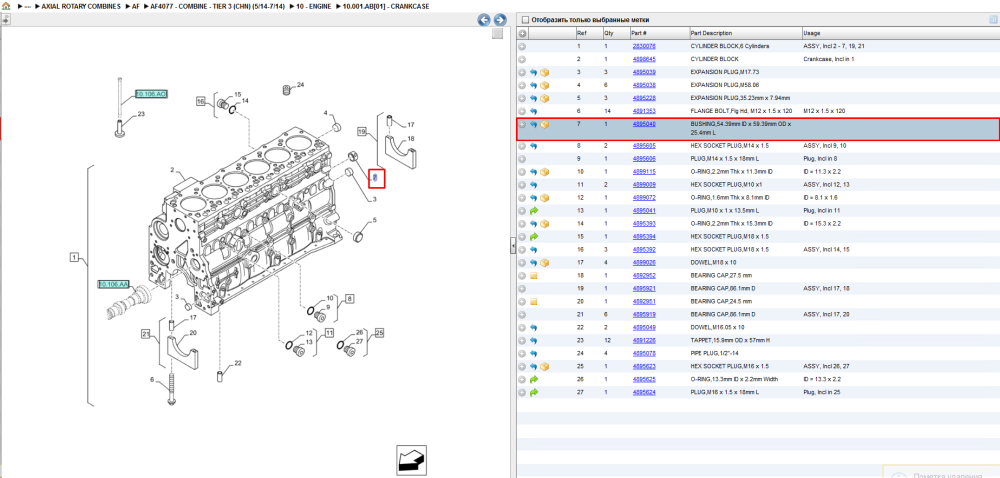This screenshot has height=478, width=1000.
Task: Collapse the panel splitter arrow between panes
Action: point(513,247)
